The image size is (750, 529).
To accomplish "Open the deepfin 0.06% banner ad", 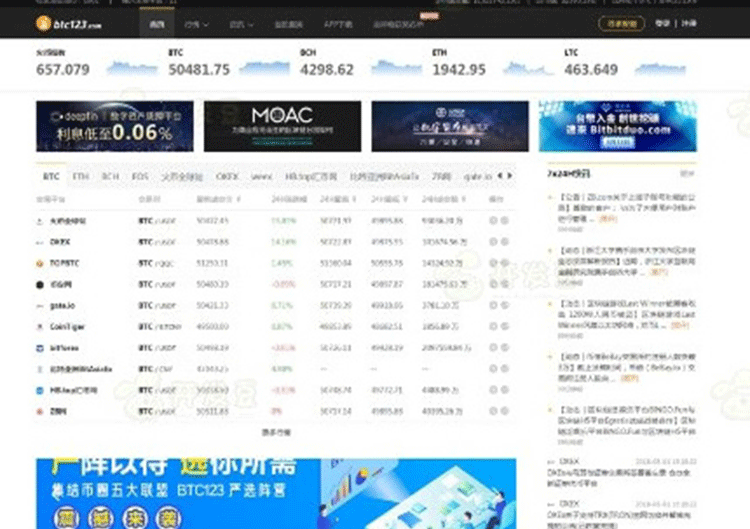I will pos(115,126).
